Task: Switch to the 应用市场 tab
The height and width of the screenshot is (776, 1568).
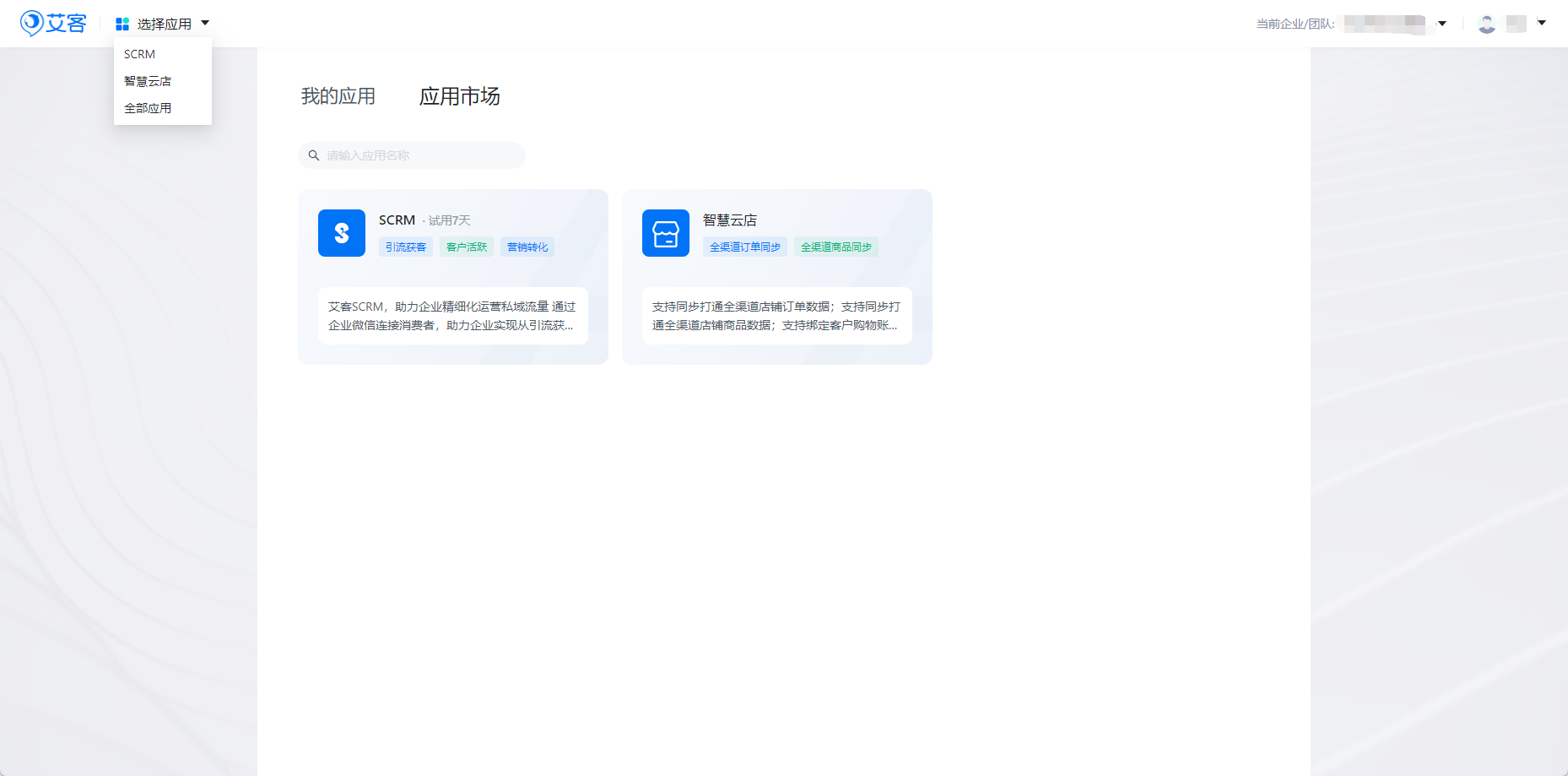Action: click(x=459, y=96)
